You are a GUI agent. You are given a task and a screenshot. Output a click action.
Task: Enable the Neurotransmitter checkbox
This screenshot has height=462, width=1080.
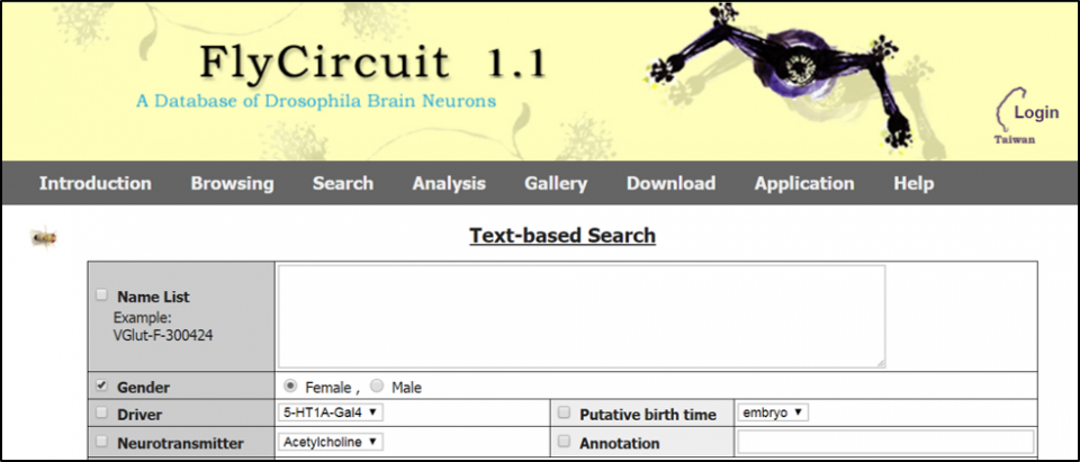[101, 442]
